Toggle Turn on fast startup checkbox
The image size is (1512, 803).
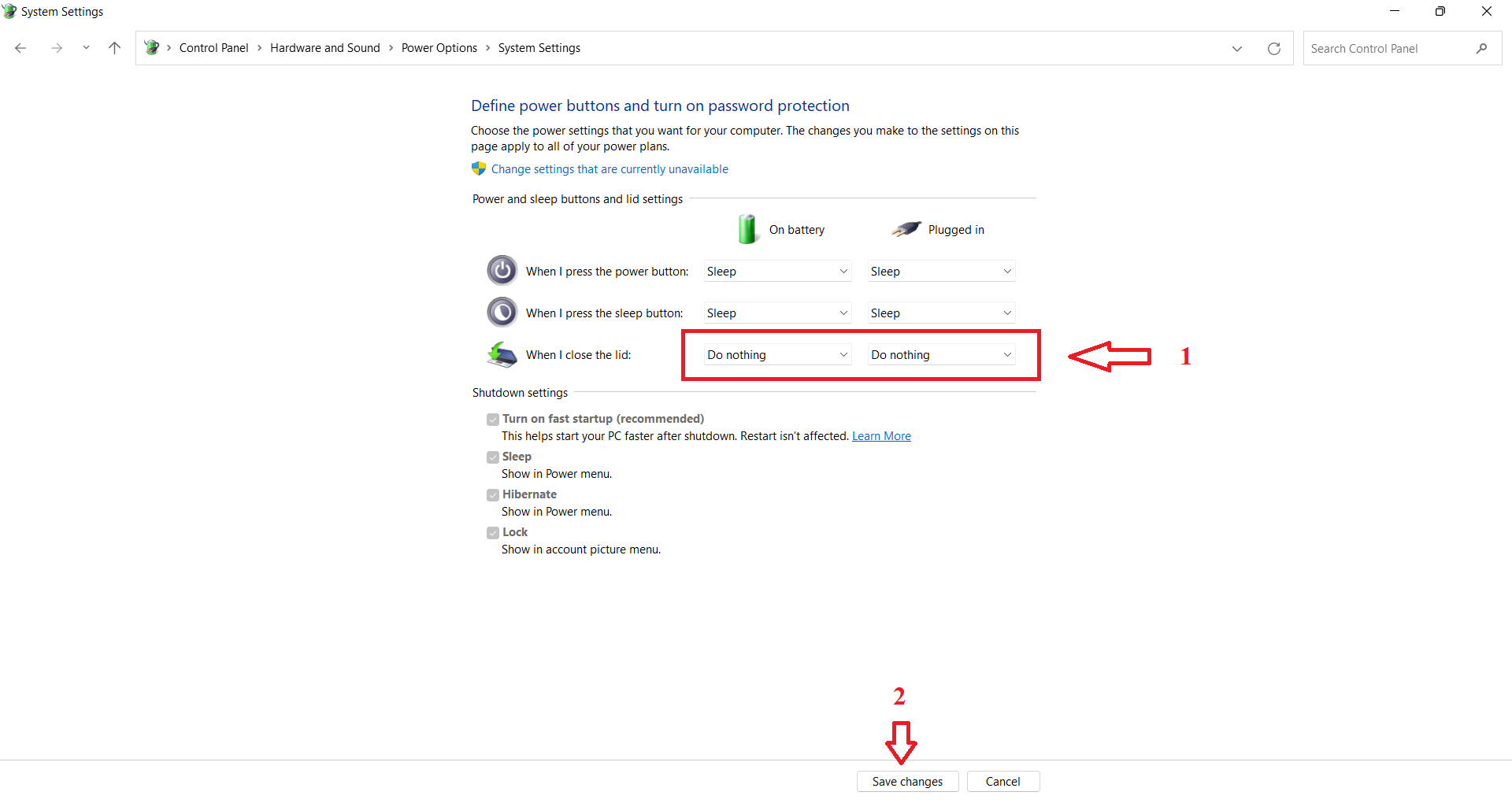[493, 420]
